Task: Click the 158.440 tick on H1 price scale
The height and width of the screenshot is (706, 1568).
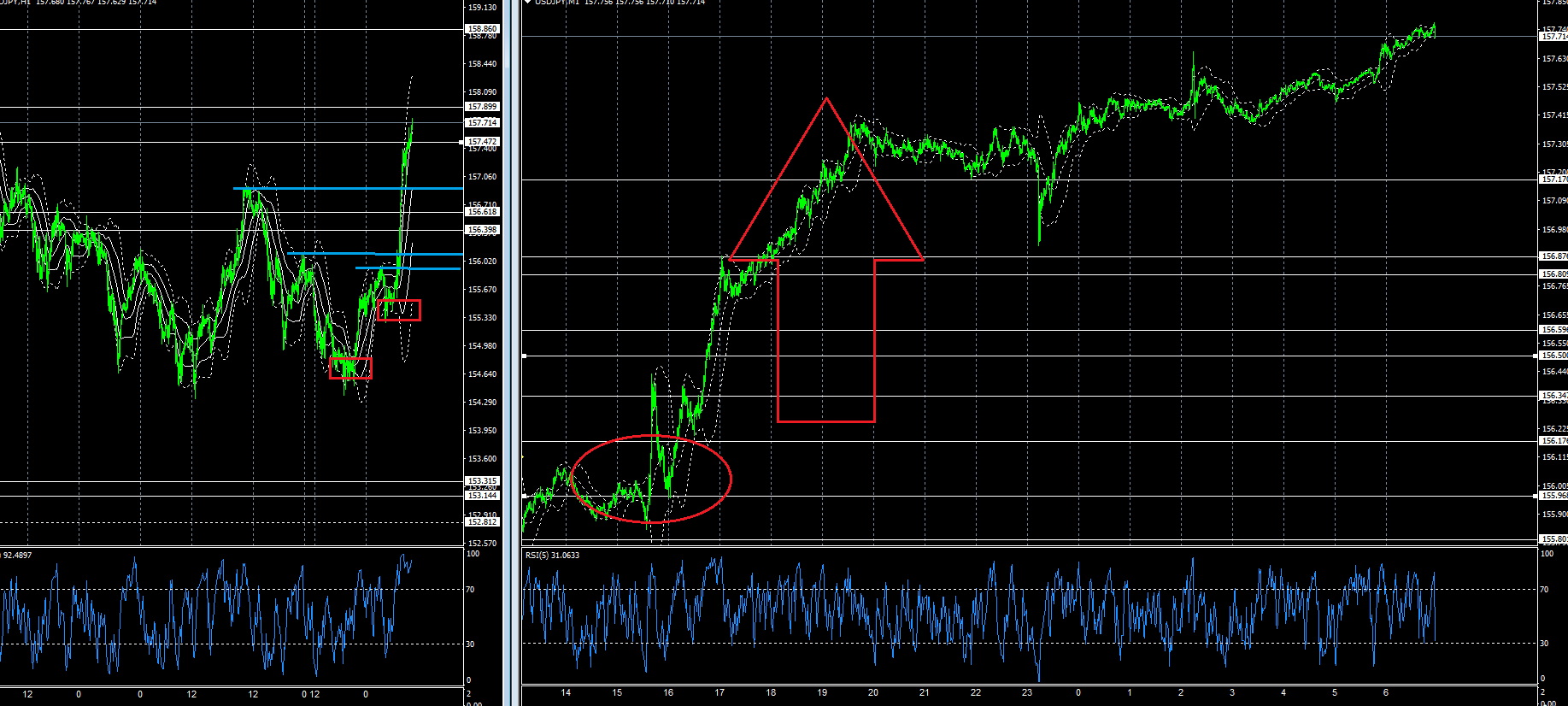Action: (x=482, y=64)
